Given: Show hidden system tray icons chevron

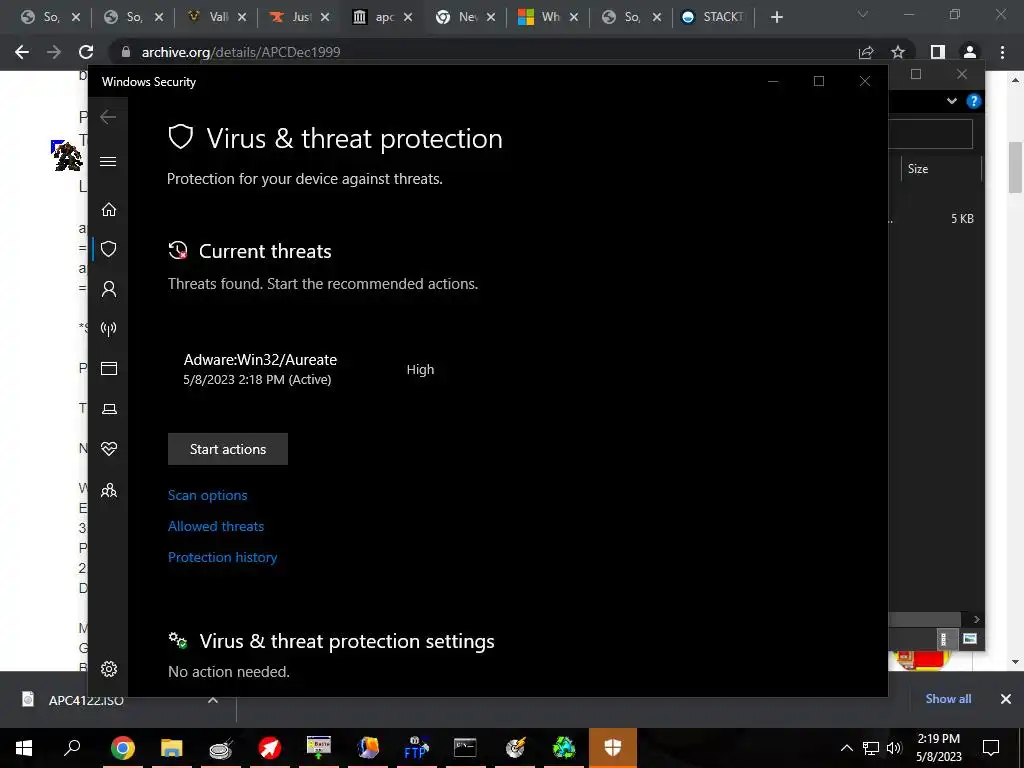Looking at the screenshot, I should [846, 748].
